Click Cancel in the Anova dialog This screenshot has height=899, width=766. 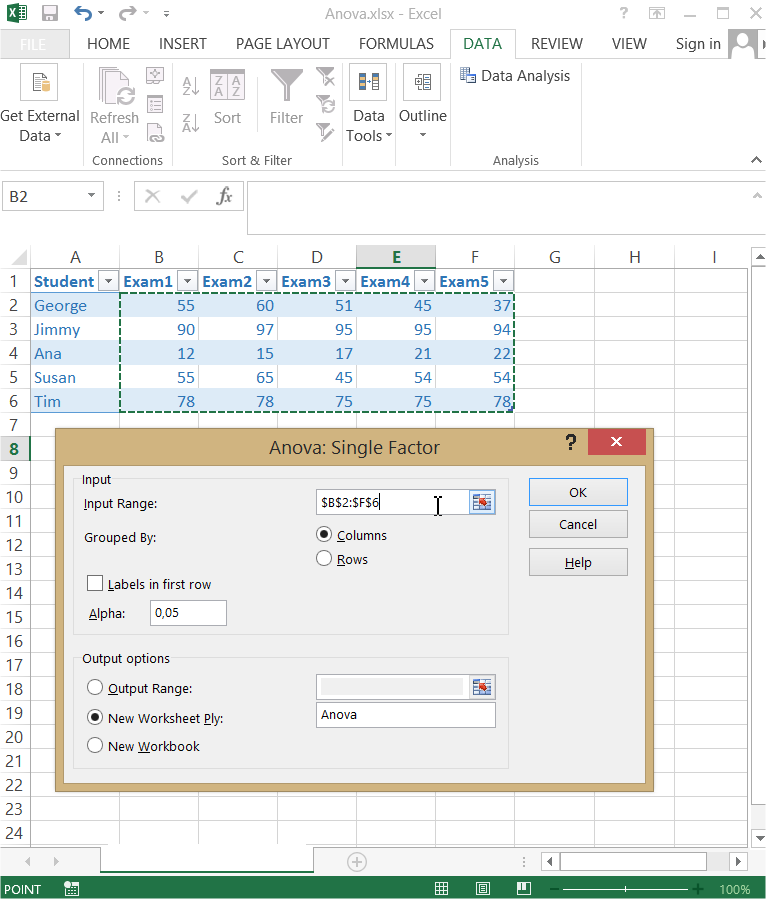tap(578, 524)
